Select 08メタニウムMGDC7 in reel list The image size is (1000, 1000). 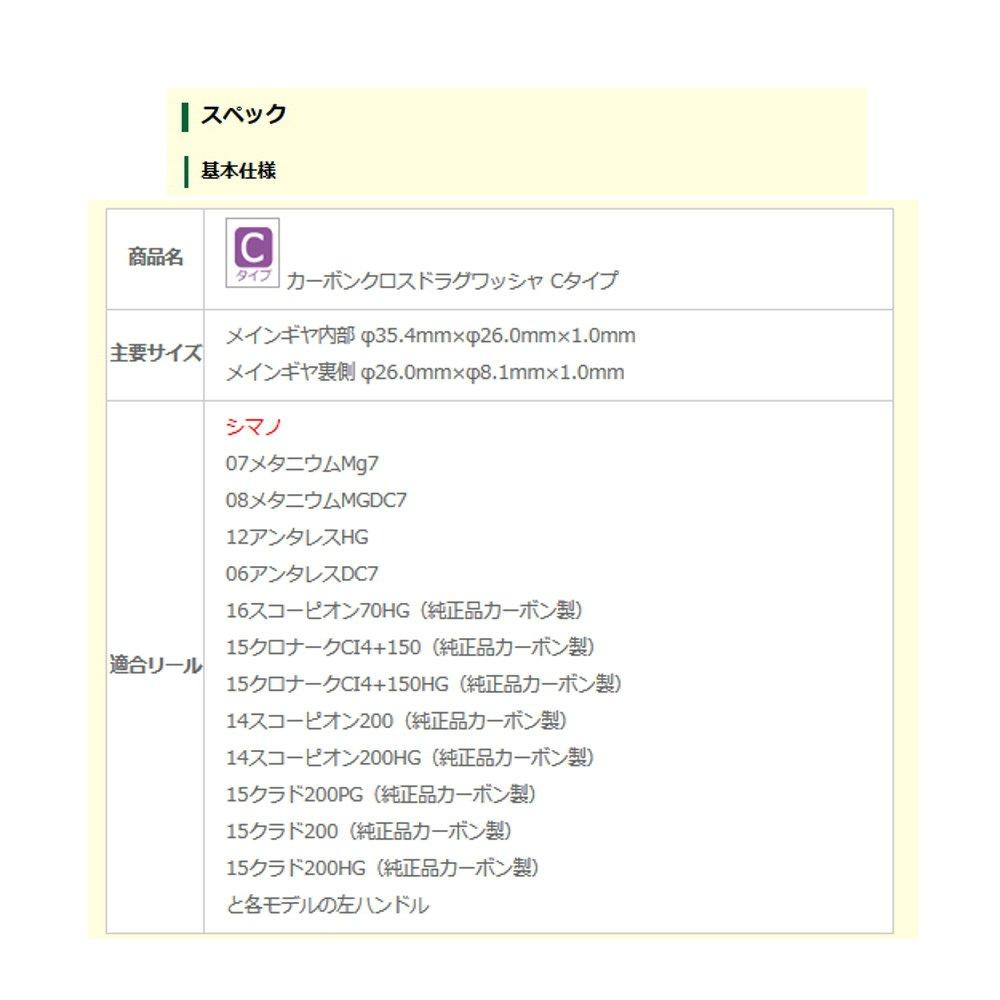(316, 500)
